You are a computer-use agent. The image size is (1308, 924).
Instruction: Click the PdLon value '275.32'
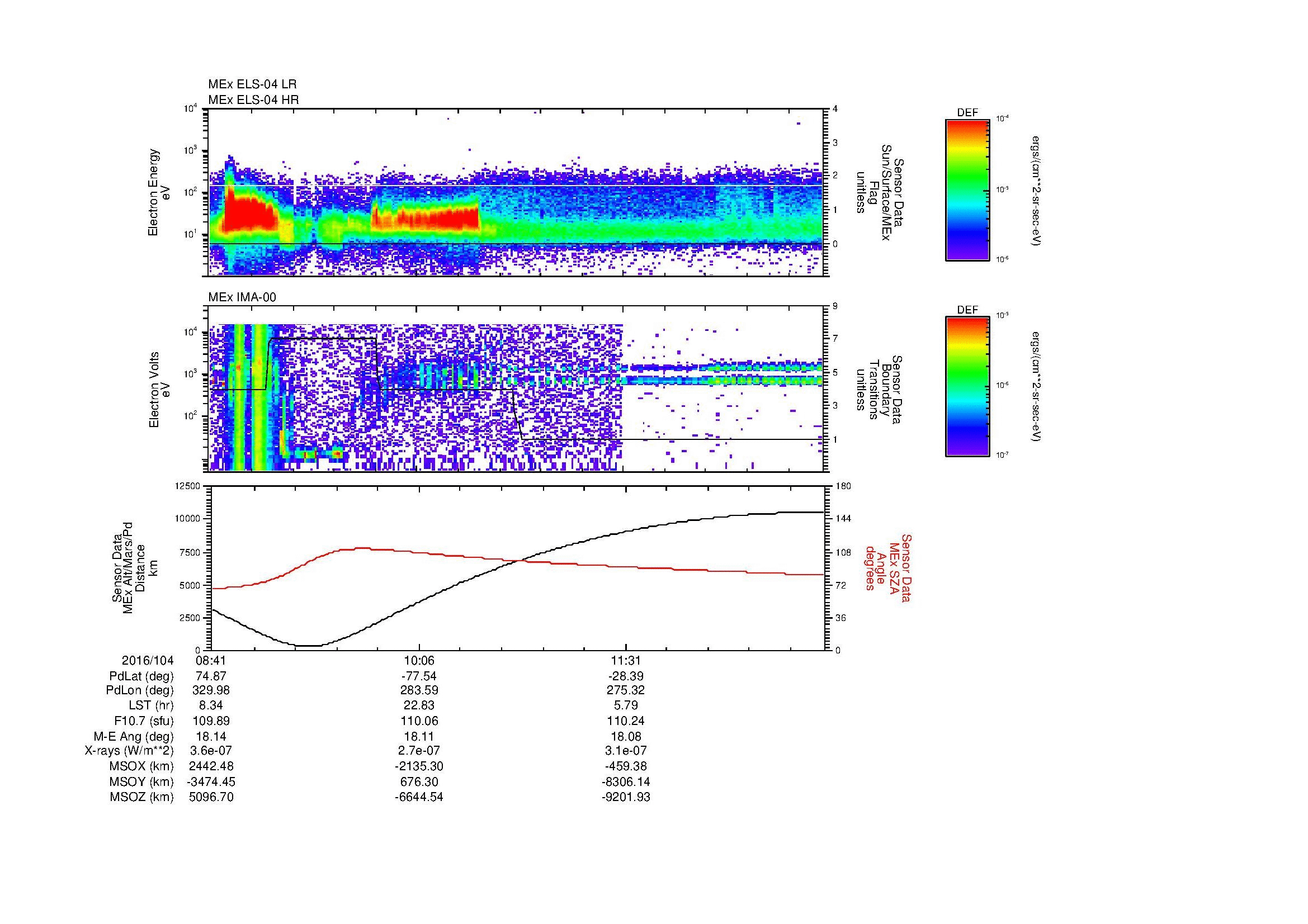pos(626,691)
